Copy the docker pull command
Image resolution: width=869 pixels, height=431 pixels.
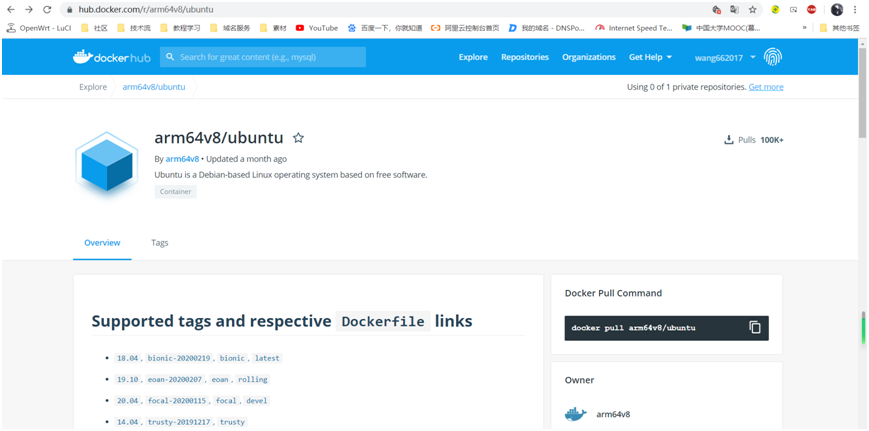[755, 327]
